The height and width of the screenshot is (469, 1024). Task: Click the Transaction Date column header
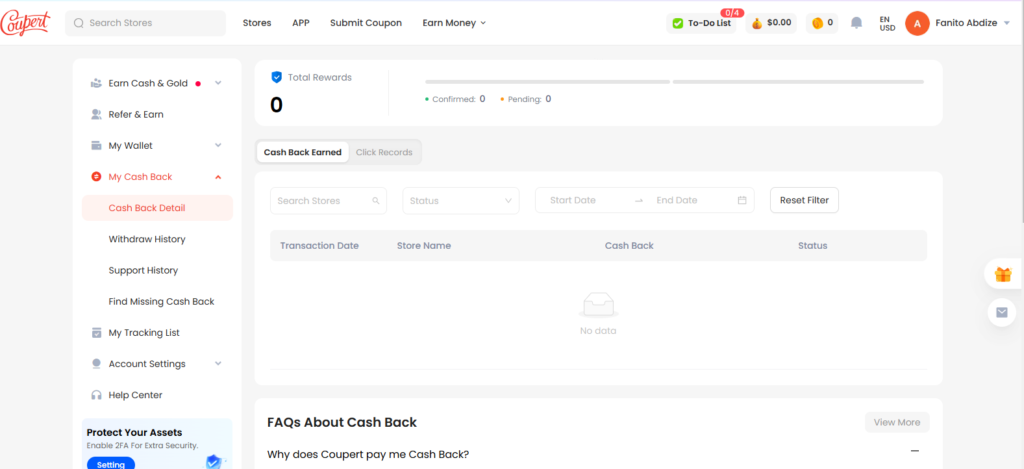319,246
